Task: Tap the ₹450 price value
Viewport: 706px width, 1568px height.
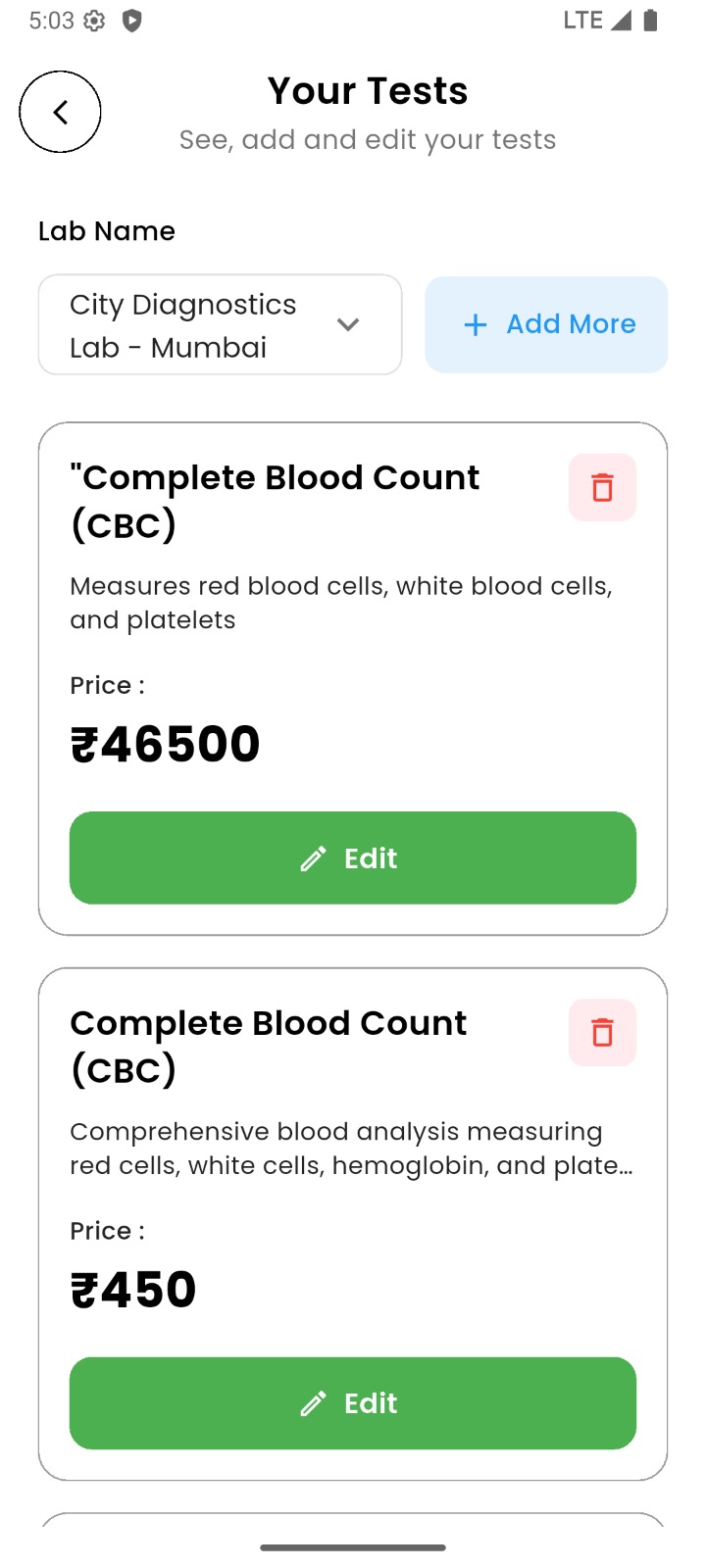Action: (133, 1289)
